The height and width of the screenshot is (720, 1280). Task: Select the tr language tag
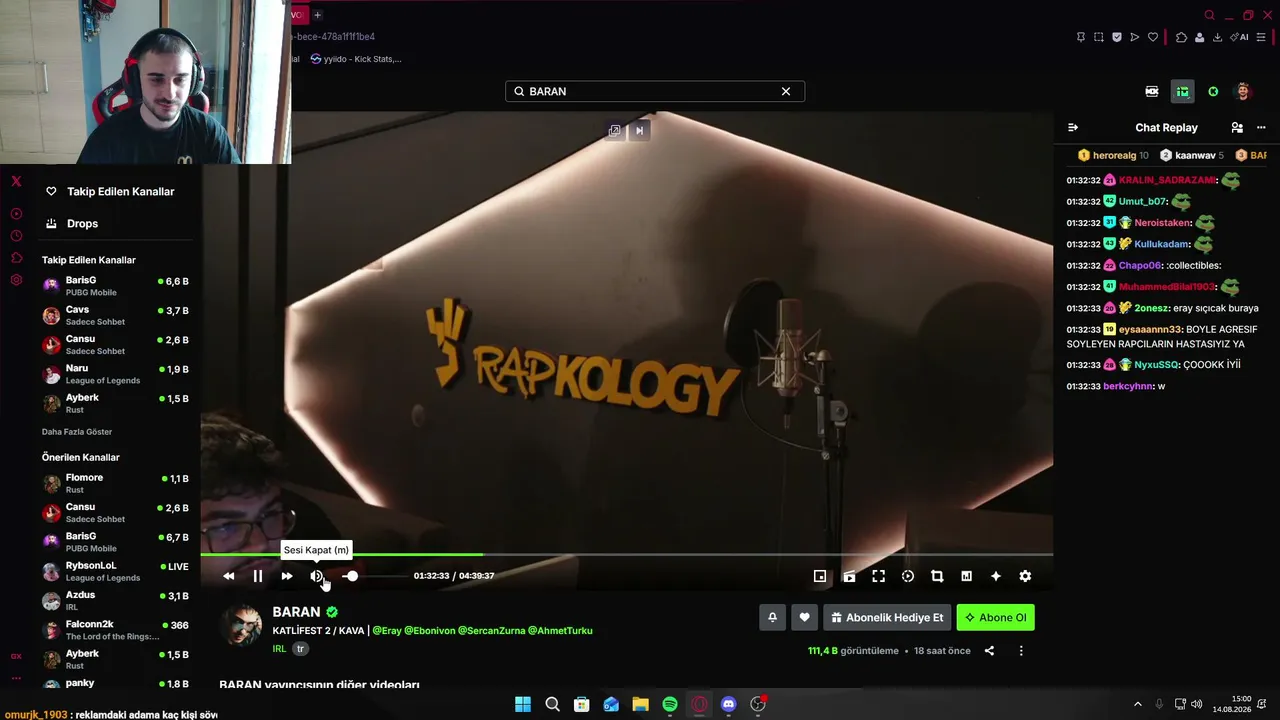[x=300, y=649]
